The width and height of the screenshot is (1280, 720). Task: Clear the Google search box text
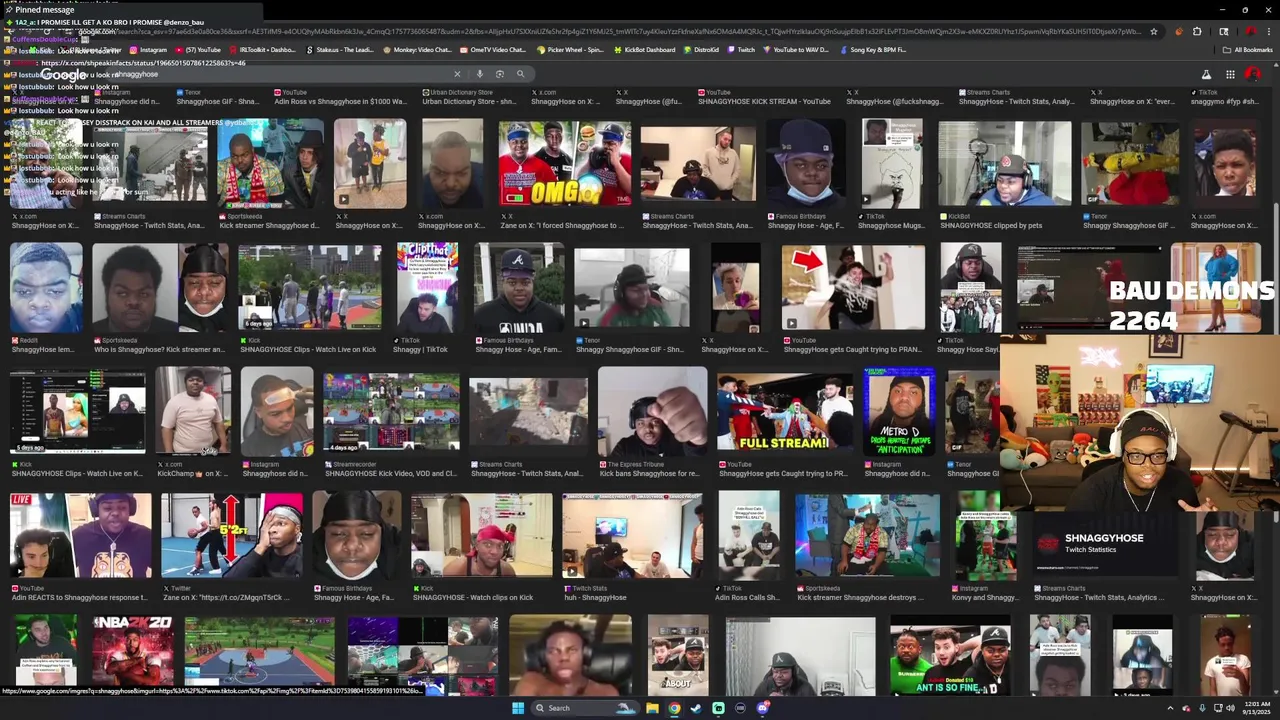(x=457, y=74)
